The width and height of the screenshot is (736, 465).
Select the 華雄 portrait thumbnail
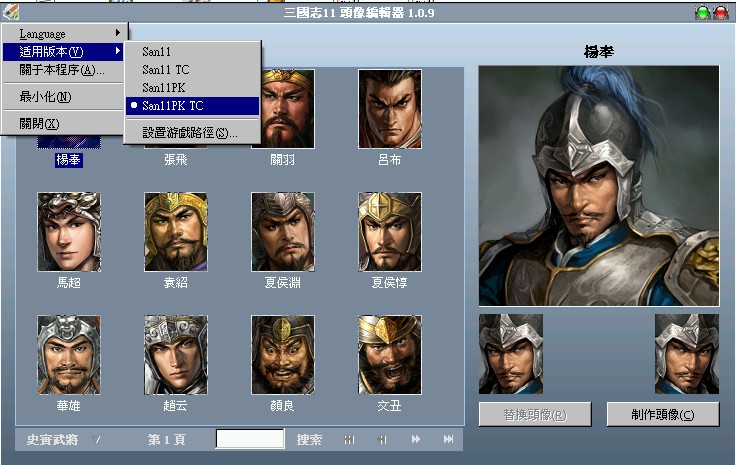tap(69, 355)
